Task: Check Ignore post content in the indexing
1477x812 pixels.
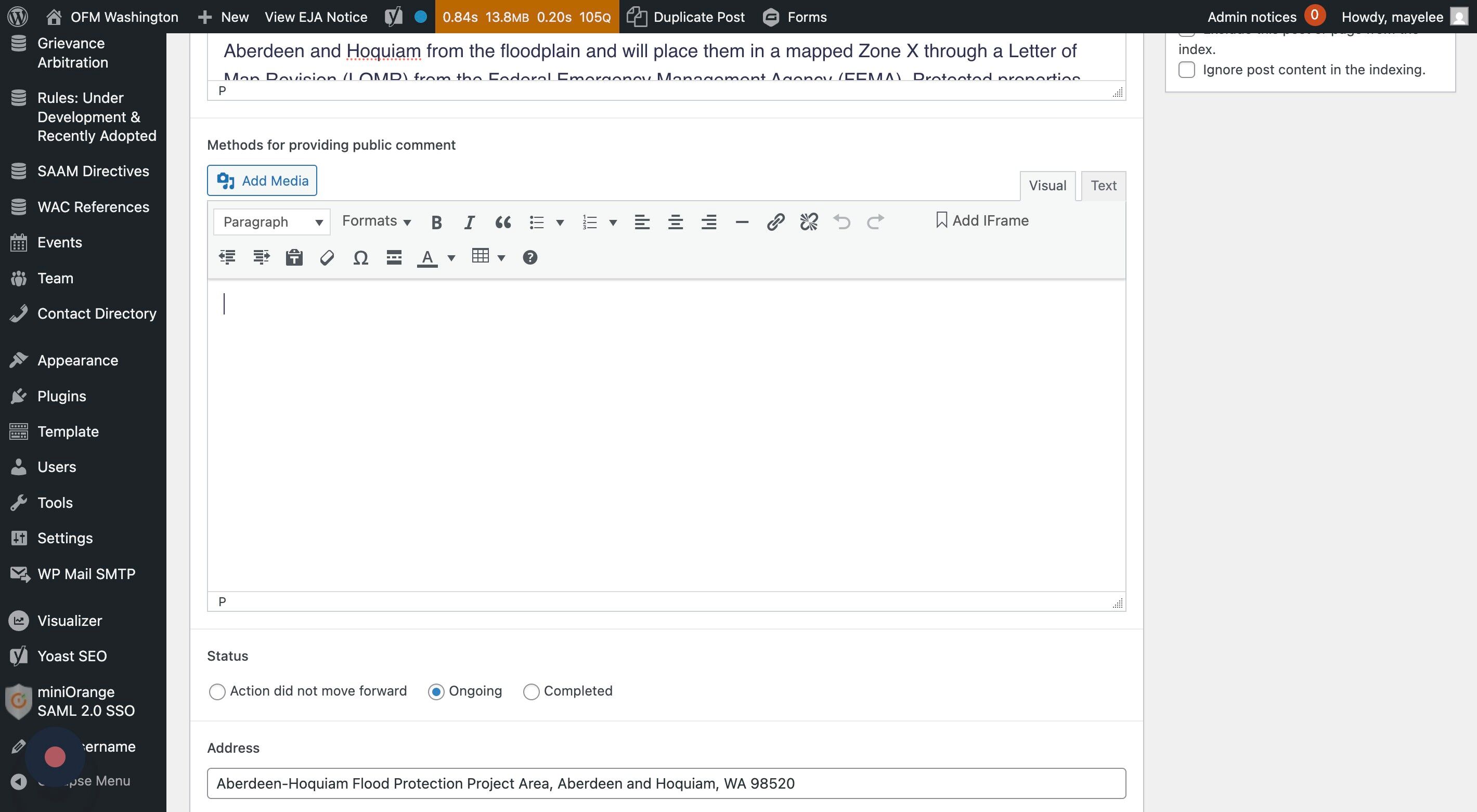Action: pyautogui.click(x=1186, y=70)
